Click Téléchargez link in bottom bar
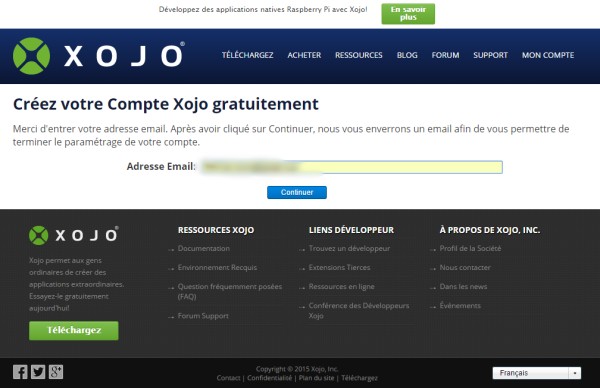 [359, 378]
